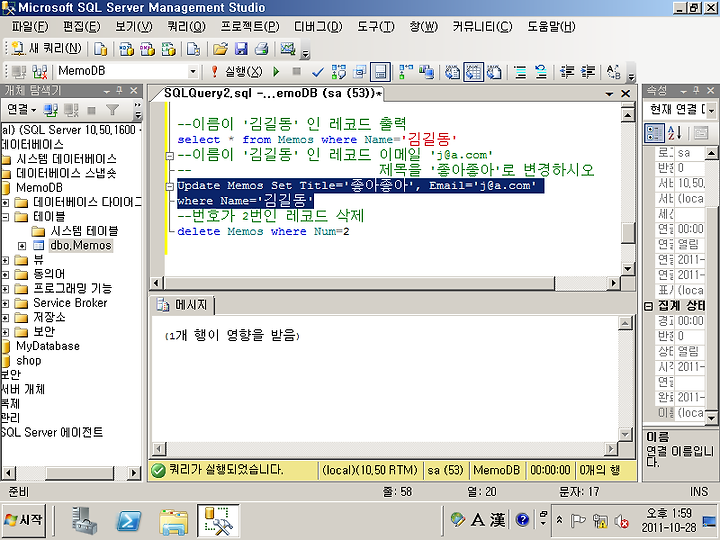The image size is (720, 540).
Task: Click the editor vertical scrollbar thumb
Action: (x=628, y=233)
